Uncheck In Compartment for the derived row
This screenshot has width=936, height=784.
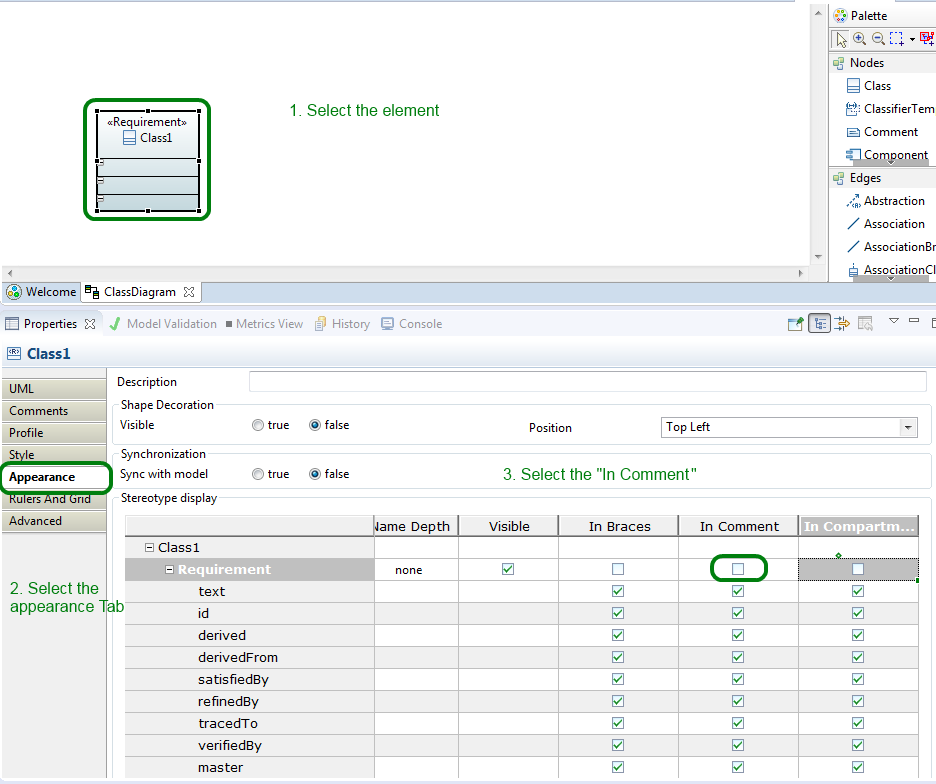point(858,635)
